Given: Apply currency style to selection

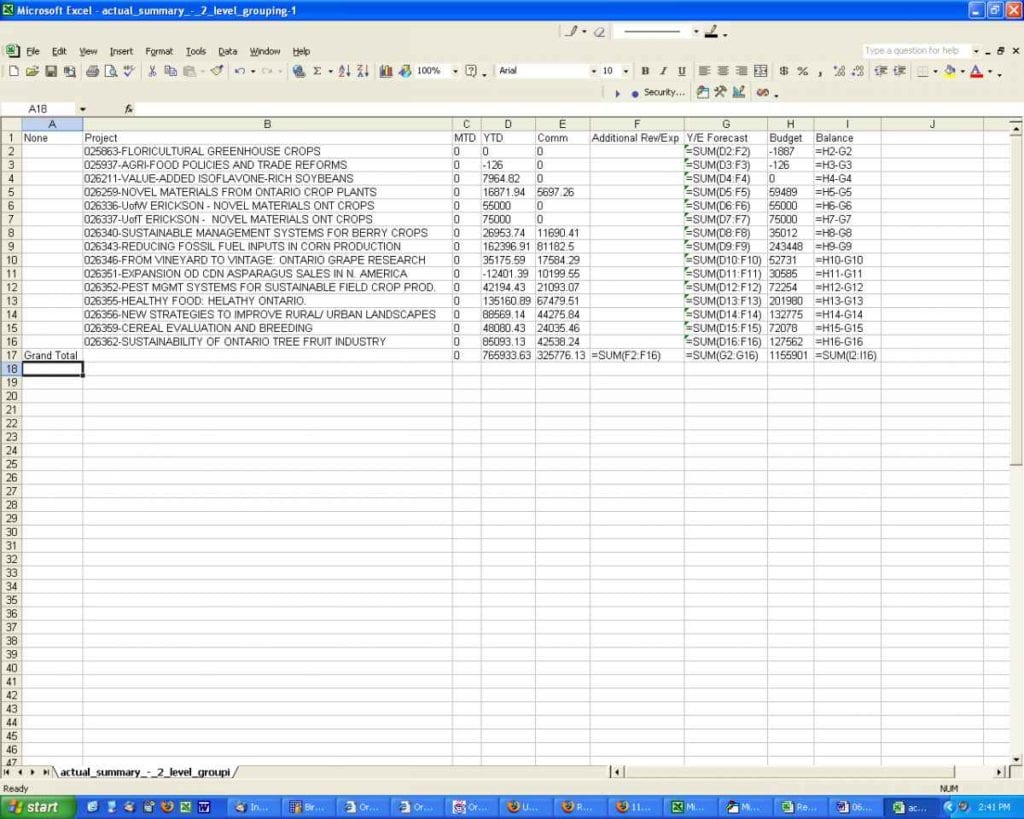Looking at the screenshot, I should [x=784, y=70].
